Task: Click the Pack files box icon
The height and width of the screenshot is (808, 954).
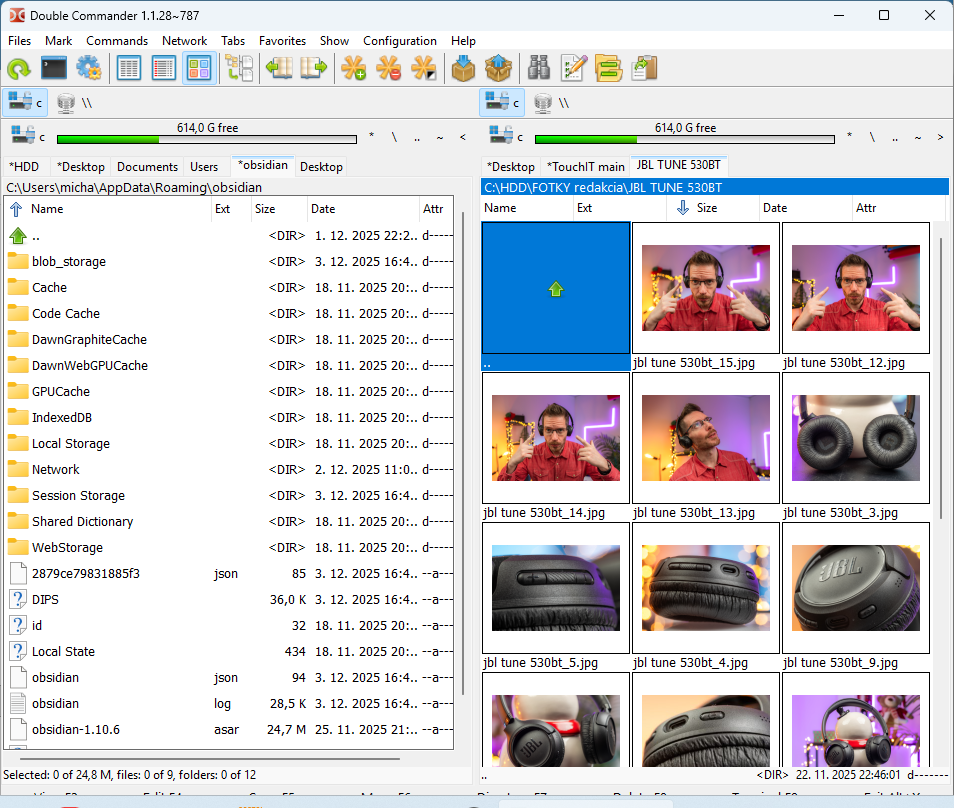Action: point(463,68)
